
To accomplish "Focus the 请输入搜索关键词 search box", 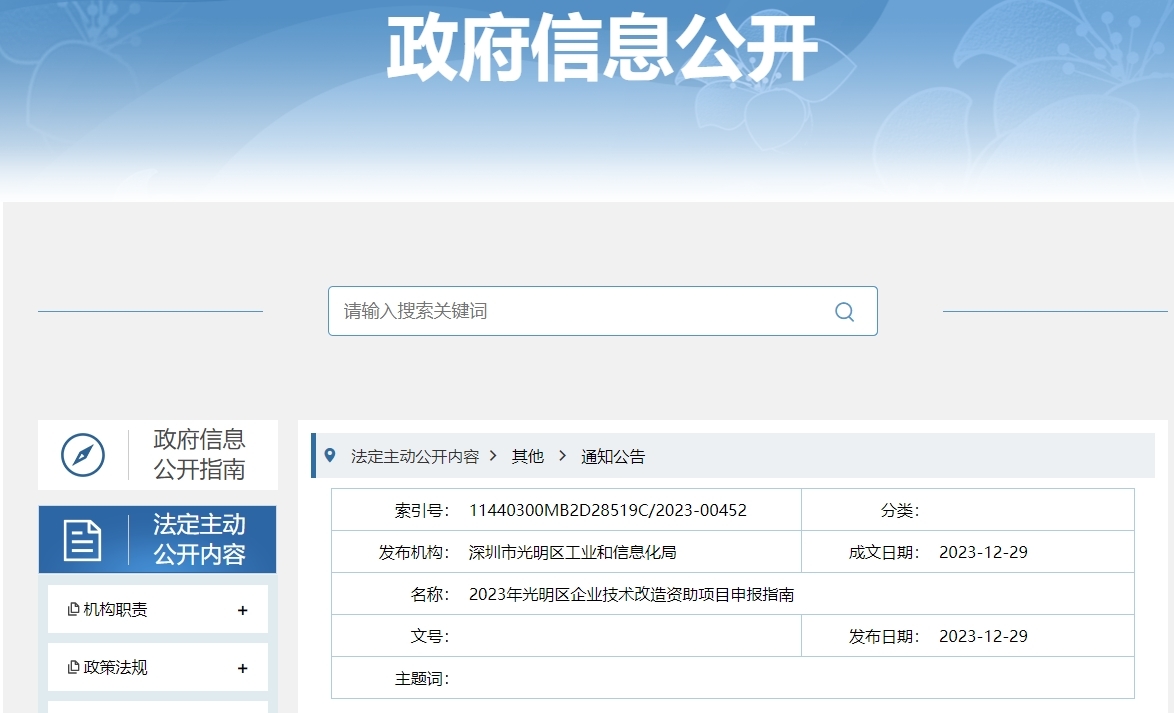I will pyautogui.click(x=580, y=312).
